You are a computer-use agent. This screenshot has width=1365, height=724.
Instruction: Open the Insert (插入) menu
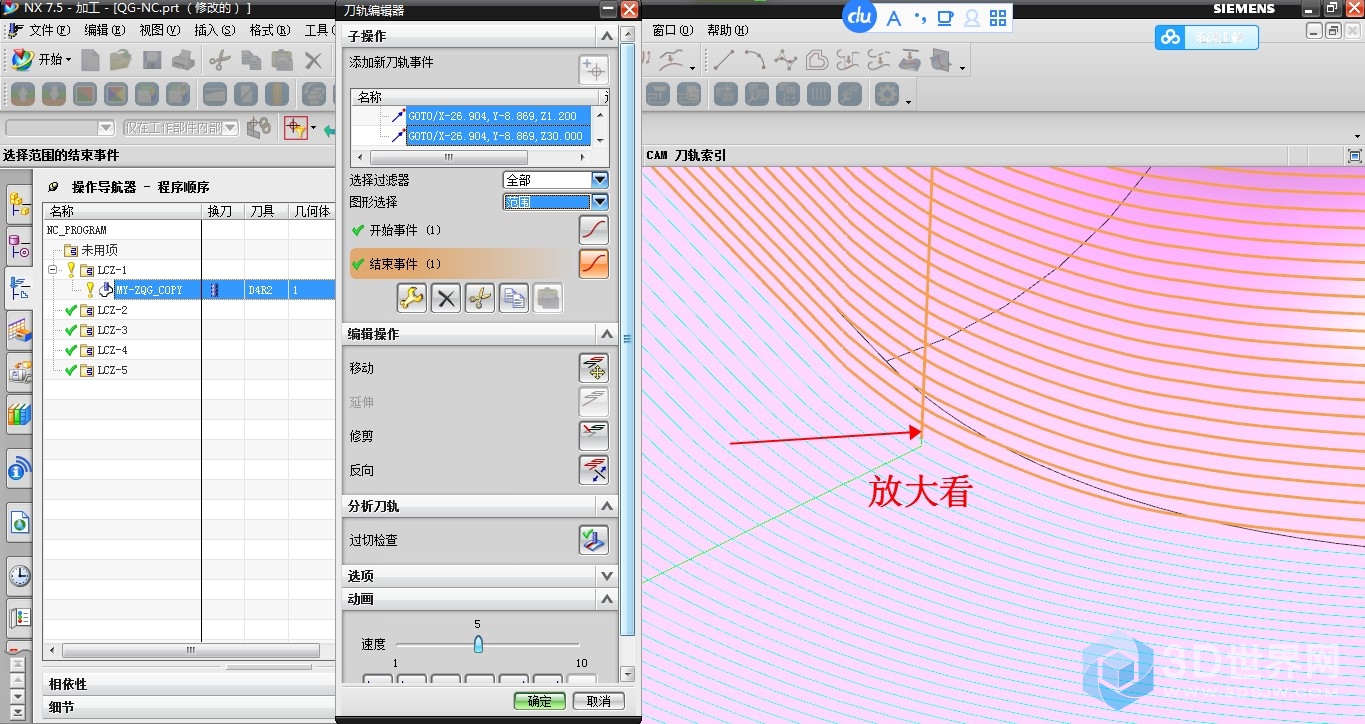pos(215,30)
